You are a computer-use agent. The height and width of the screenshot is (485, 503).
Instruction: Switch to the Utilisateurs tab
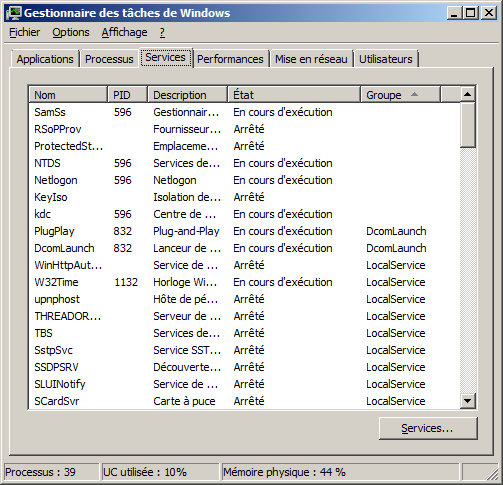coord(386,59)
